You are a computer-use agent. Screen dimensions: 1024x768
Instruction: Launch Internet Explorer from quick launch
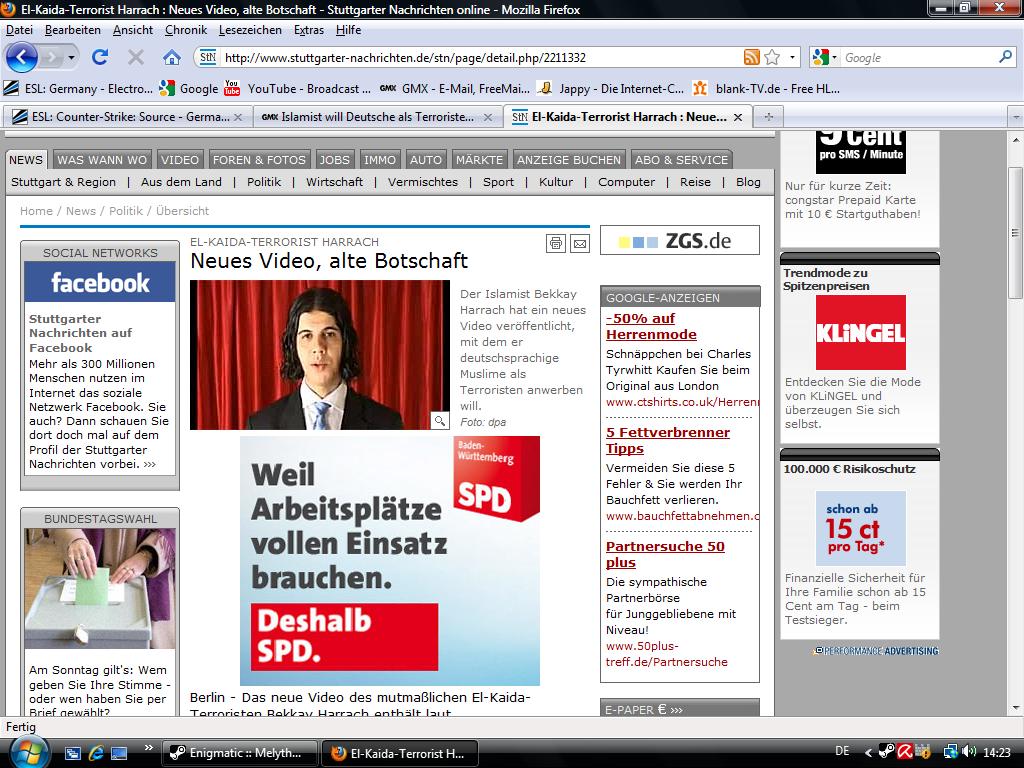coord(96,753)
